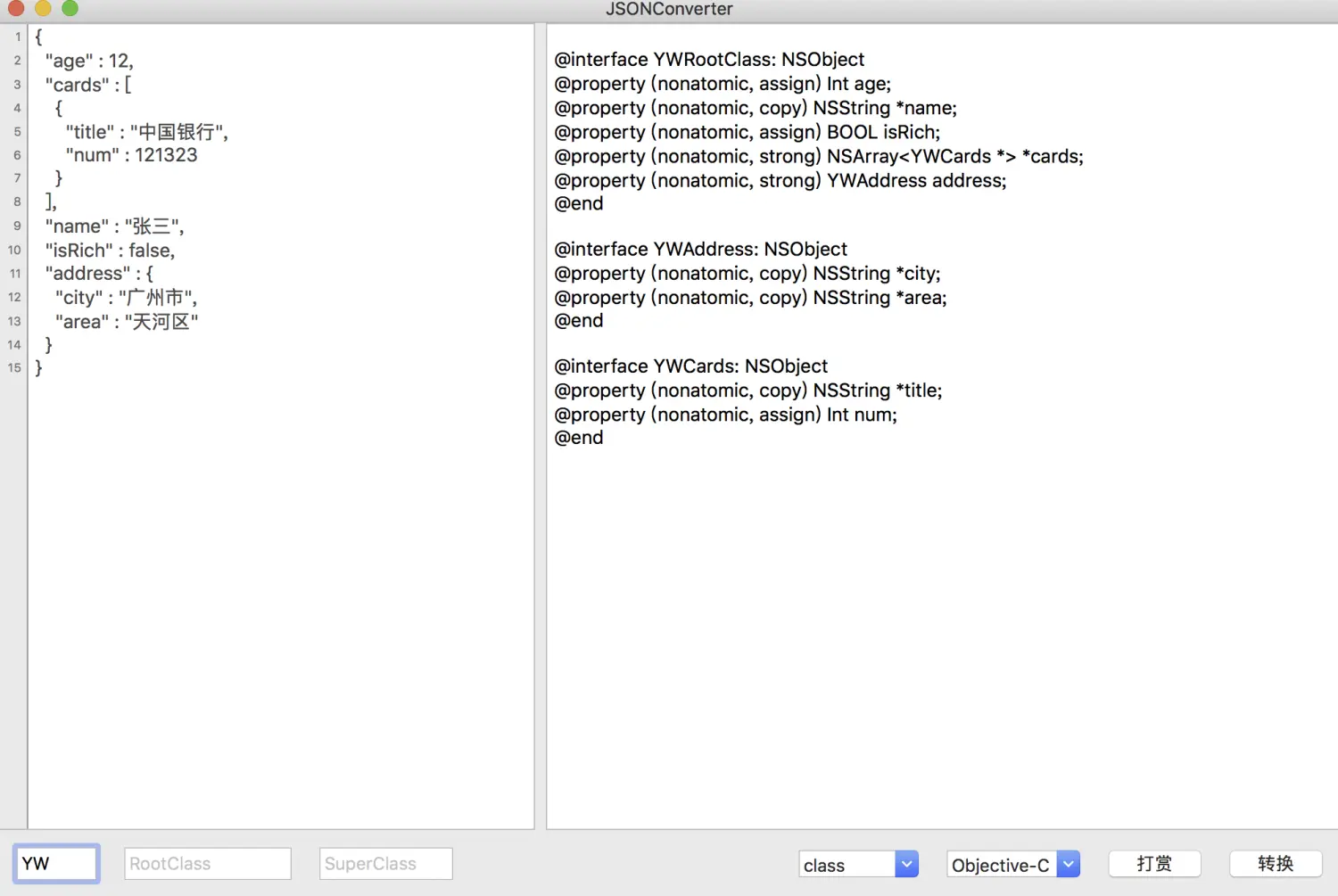The image size is (1338, 896).
Task: Click the "cards" : [ line
Action: [88, 85]
